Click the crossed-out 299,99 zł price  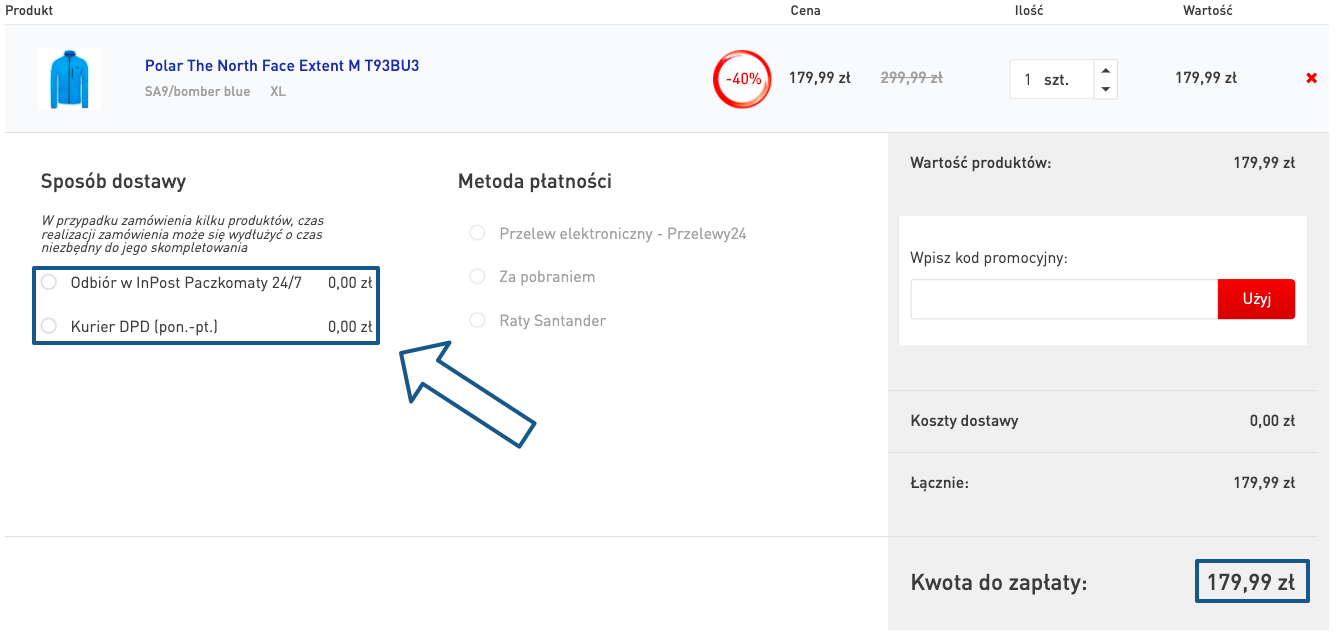point(911,78)
